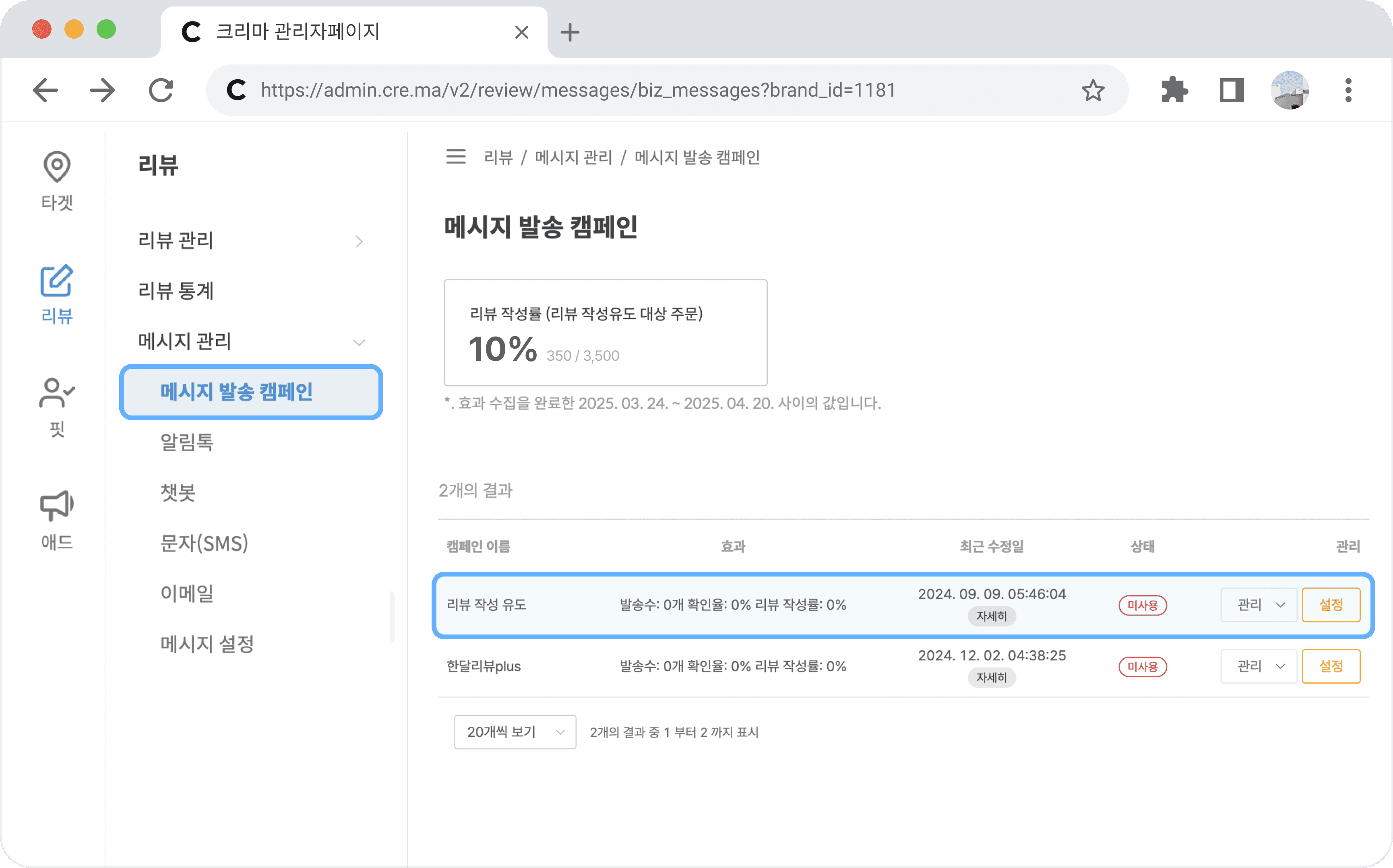Open 관리 dropdown for 리뷰 작성 유도
The image size is (1393, 868).
point(1258,605)
